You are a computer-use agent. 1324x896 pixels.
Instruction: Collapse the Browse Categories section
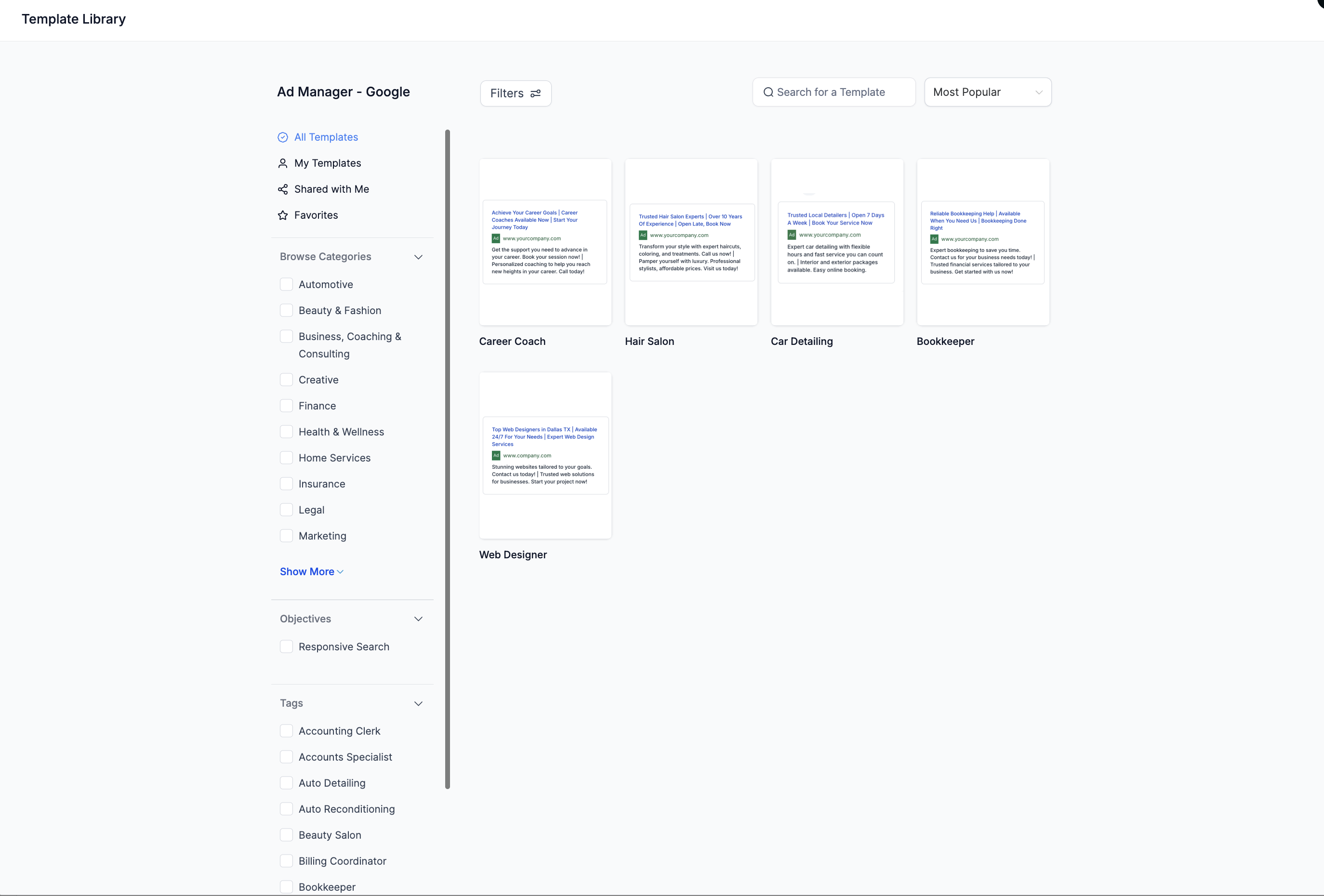[418, 257]
